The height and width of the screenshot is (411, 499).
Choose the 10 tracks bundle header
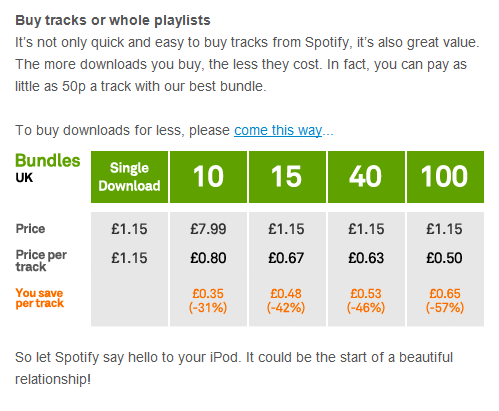click(x=208, y=177)
